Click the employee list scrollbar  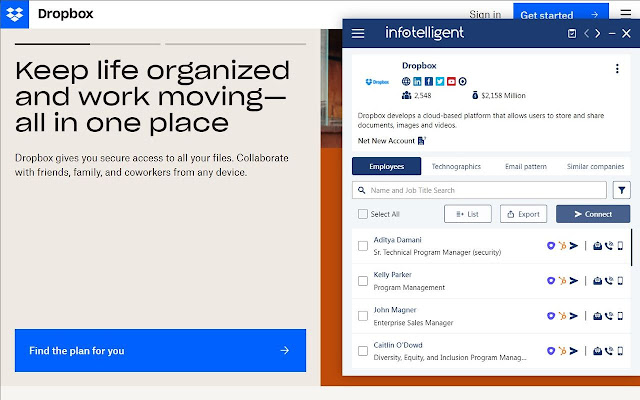[x=631, y=247]
